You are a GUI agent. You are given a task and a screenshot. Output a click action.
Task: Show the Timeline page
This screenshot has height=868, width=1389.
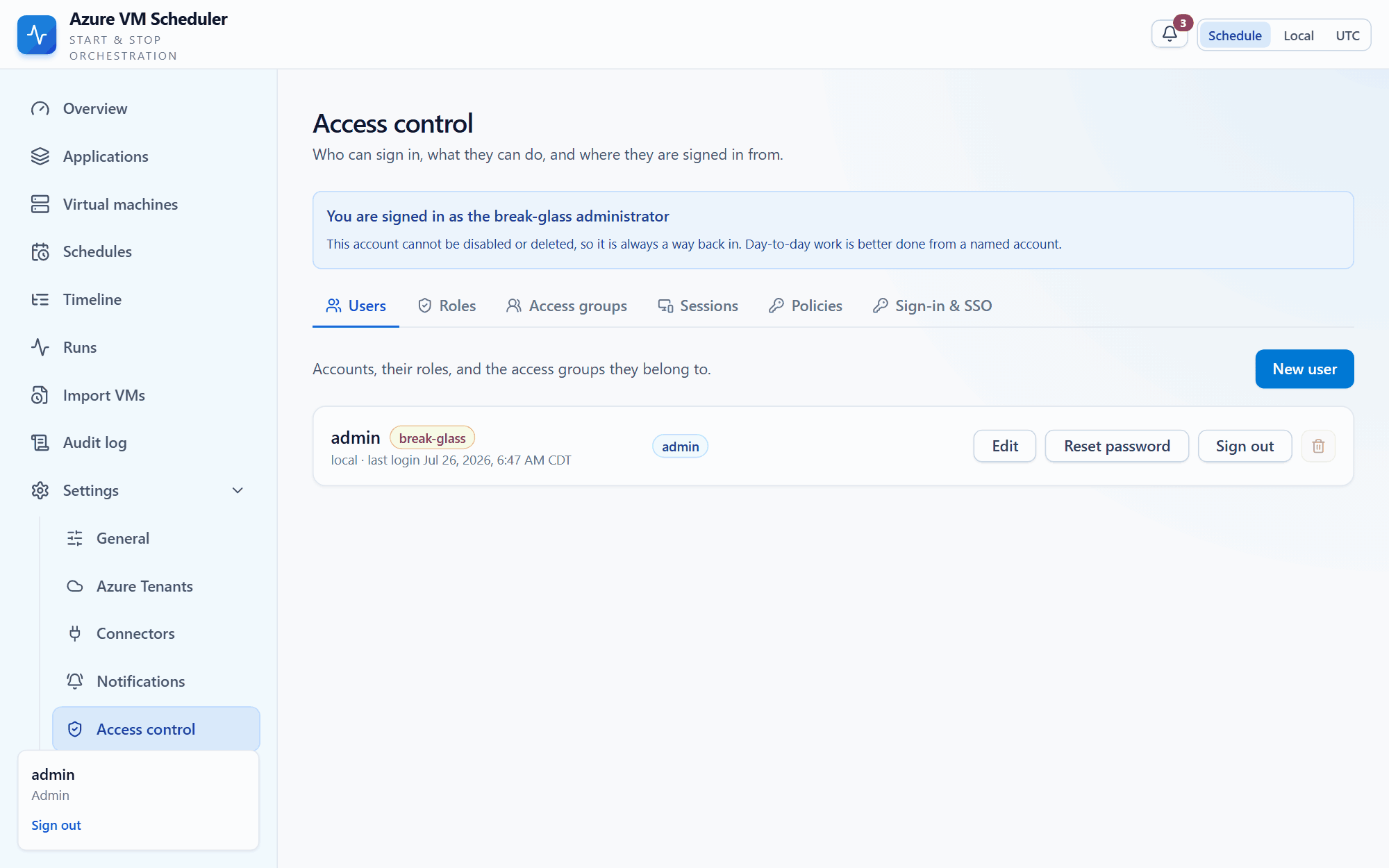(x=139, y=300)
